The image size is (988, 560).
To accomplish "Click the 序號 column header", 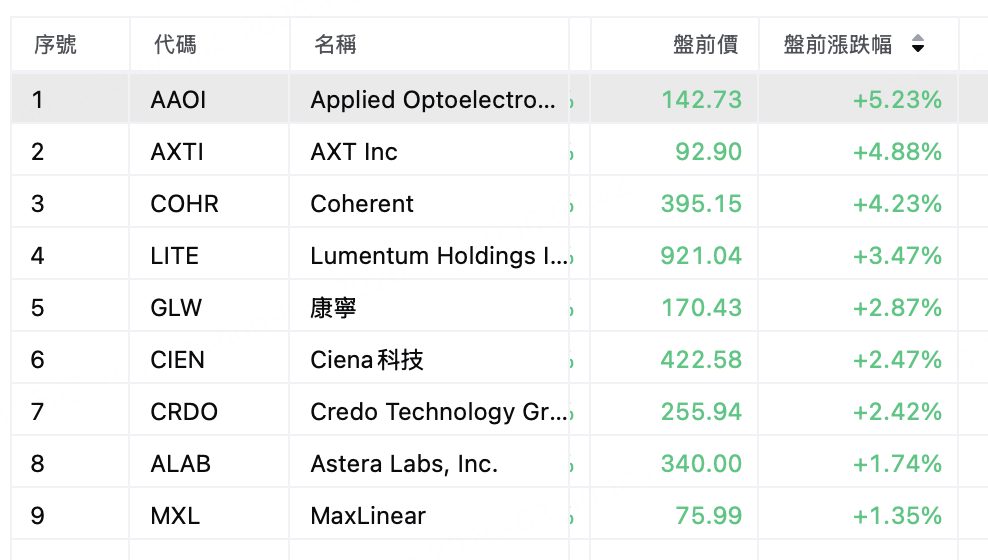I will pyautogui.click(x=55, y=45).
